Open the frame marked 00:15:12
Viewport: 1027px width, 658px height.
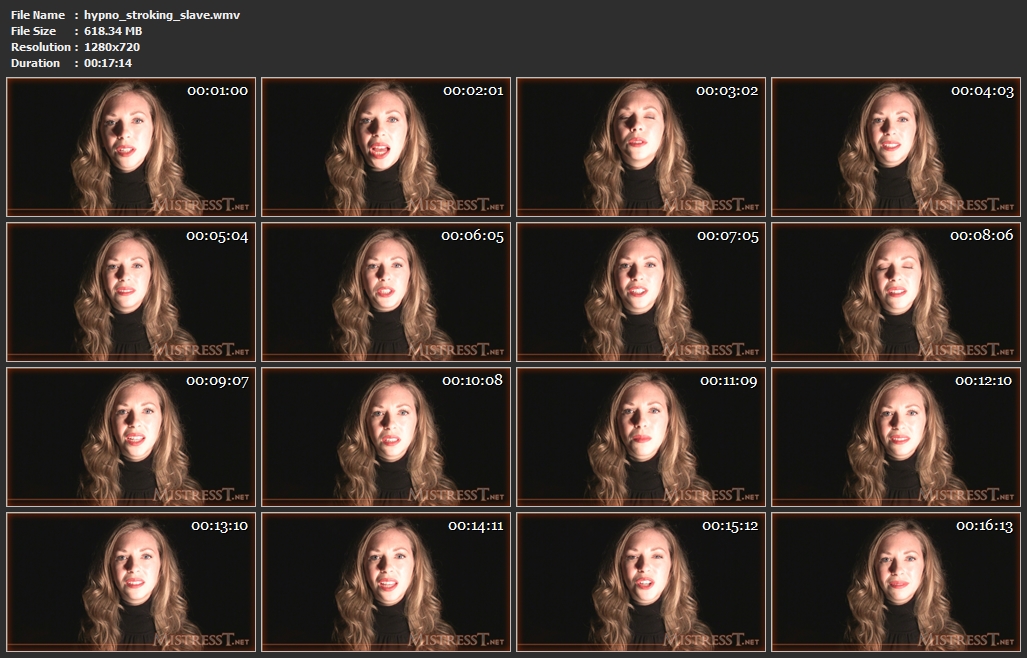coord(641,581)
